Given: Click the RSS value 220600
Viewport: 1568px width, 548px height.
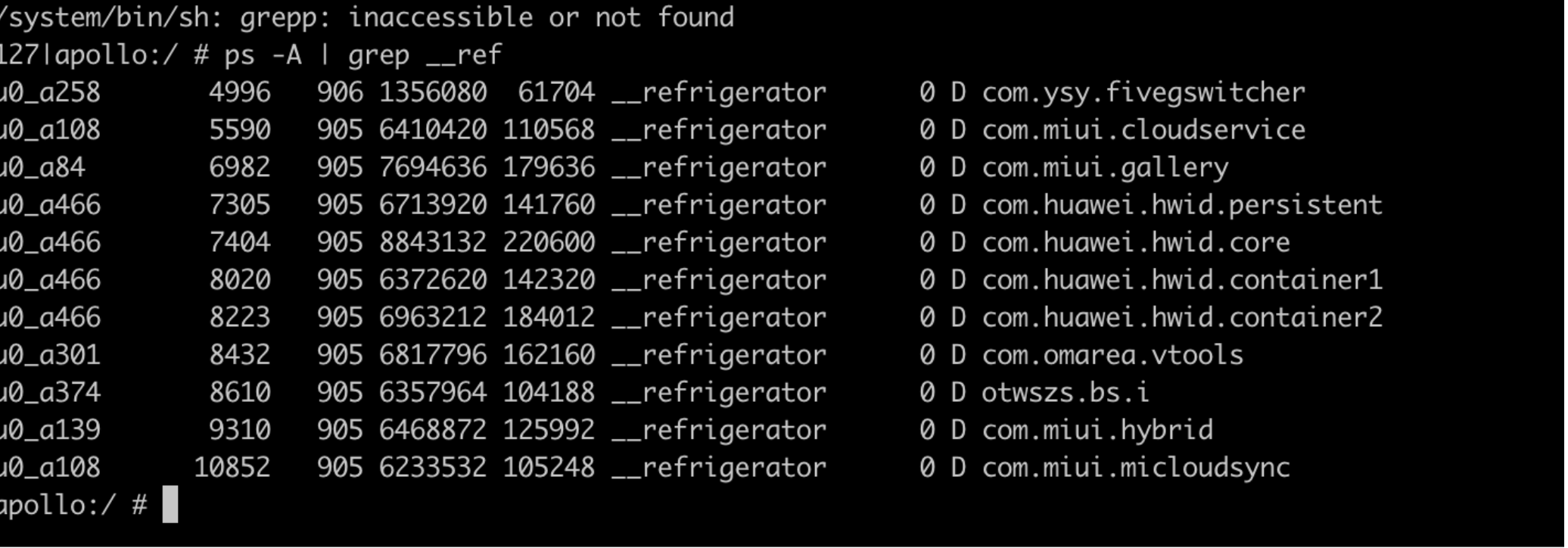Looking at the screenshot, I should pyautogui.click(x=549, y=242).
